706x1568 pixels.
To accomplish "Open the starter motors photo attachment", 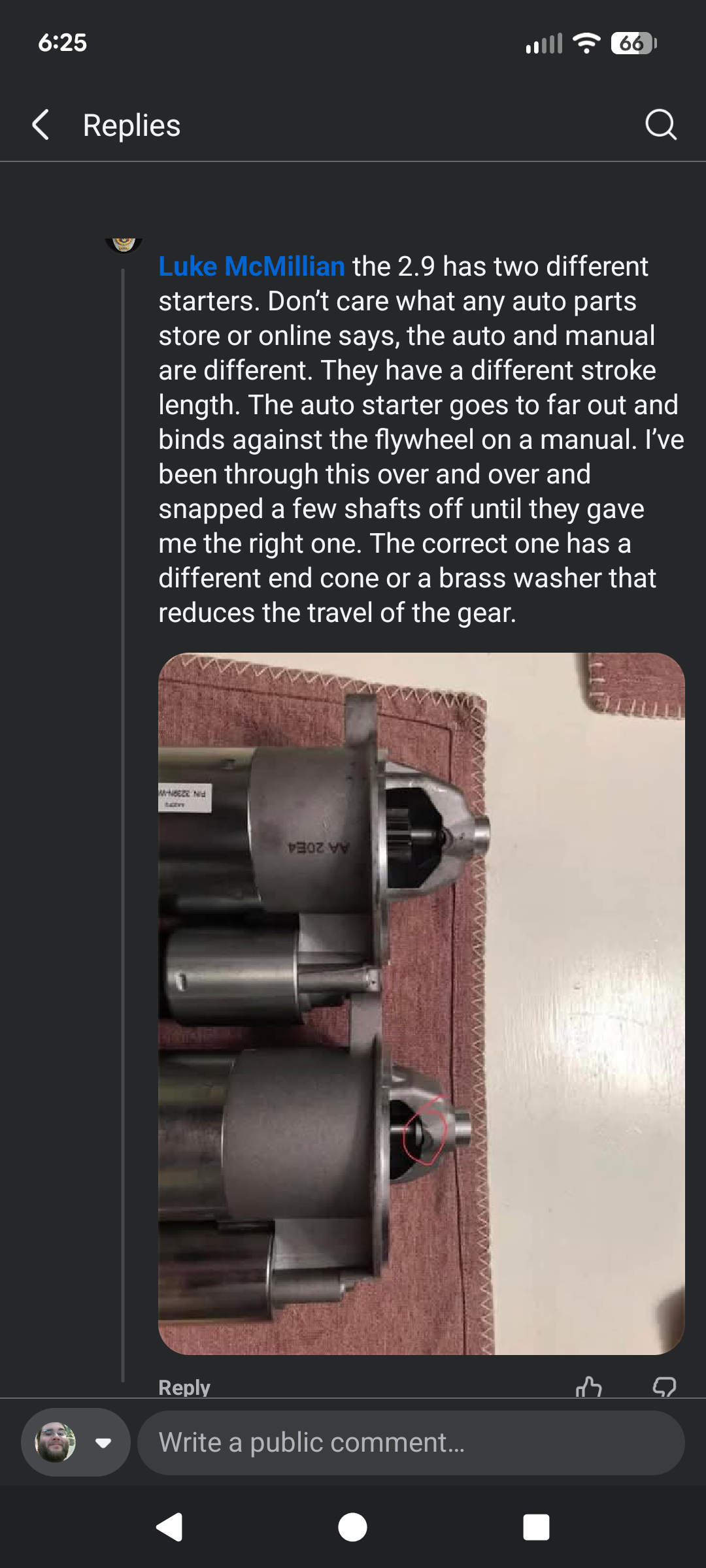I will click(422, 1004).
